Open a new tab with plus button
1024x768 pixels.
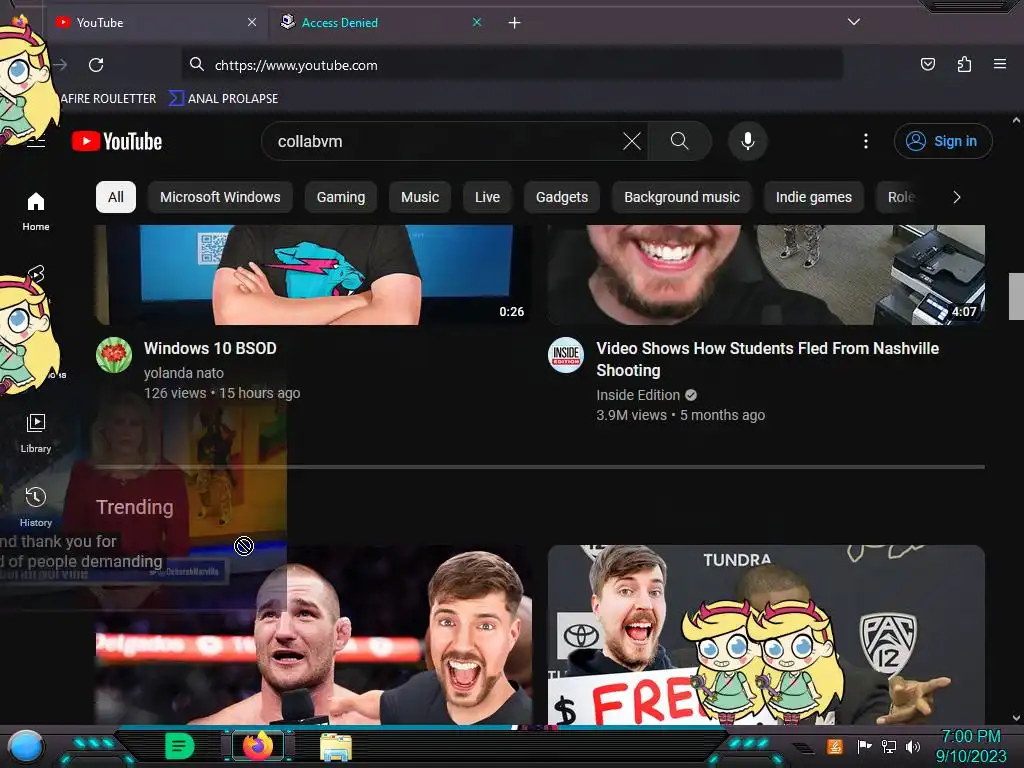point(515,23)
